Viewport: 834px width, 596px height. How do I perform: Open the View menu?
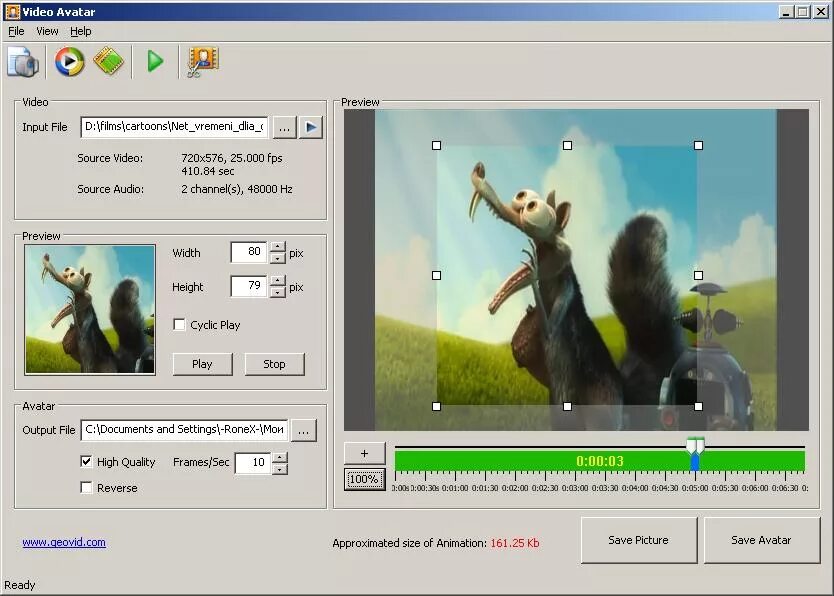tap(47, 31)
